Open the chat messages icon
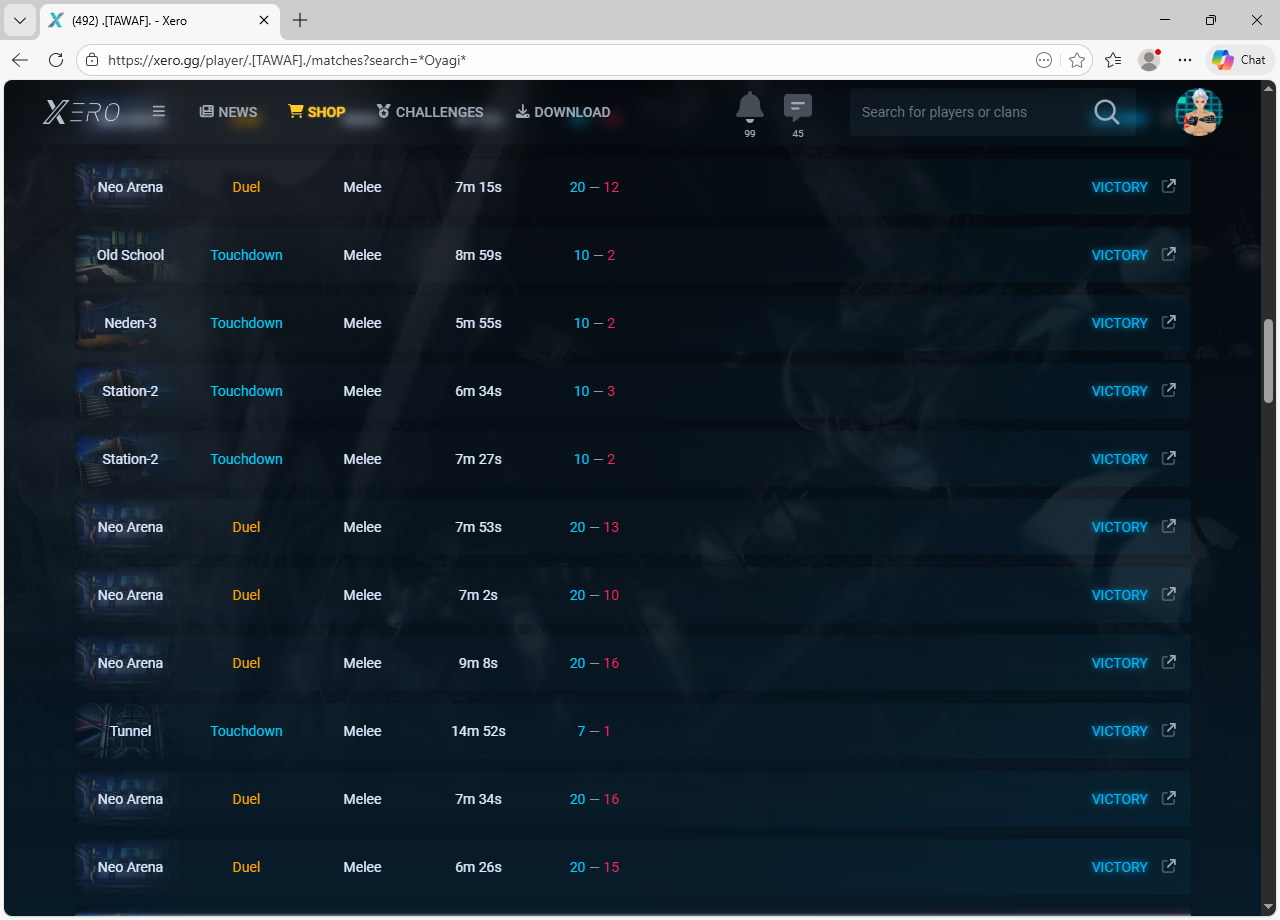 click(797, 107)
